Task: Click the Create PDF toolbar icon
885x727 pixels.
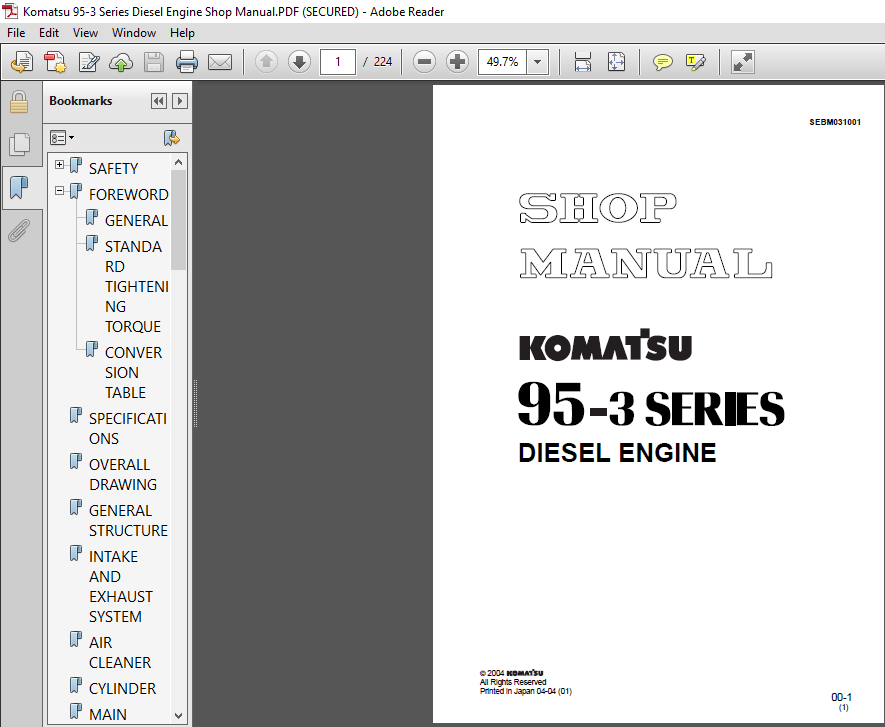Action: coord(55,62)
